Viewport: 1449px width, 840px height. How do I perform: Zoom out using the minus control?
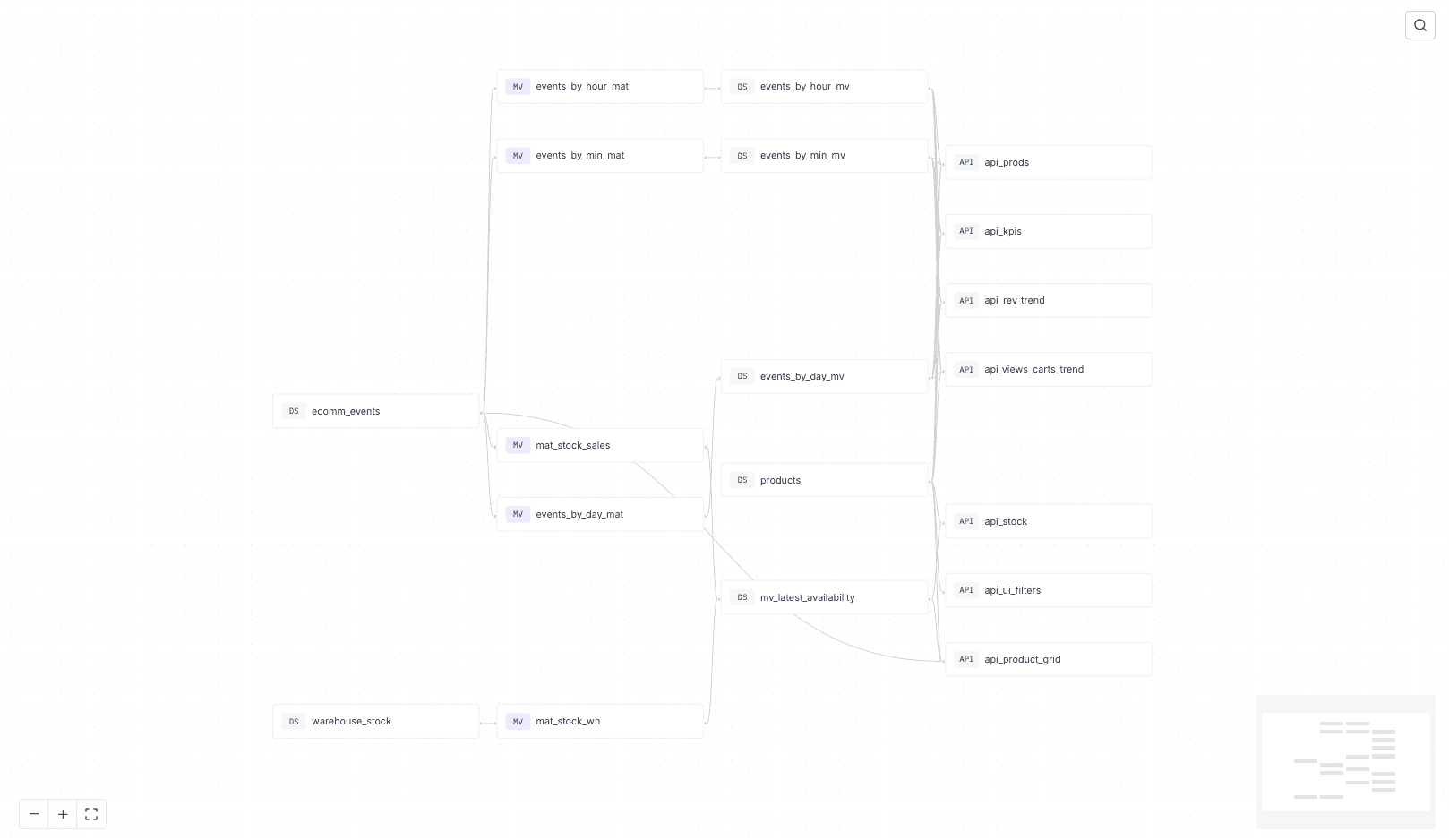(x=34, y=814)
